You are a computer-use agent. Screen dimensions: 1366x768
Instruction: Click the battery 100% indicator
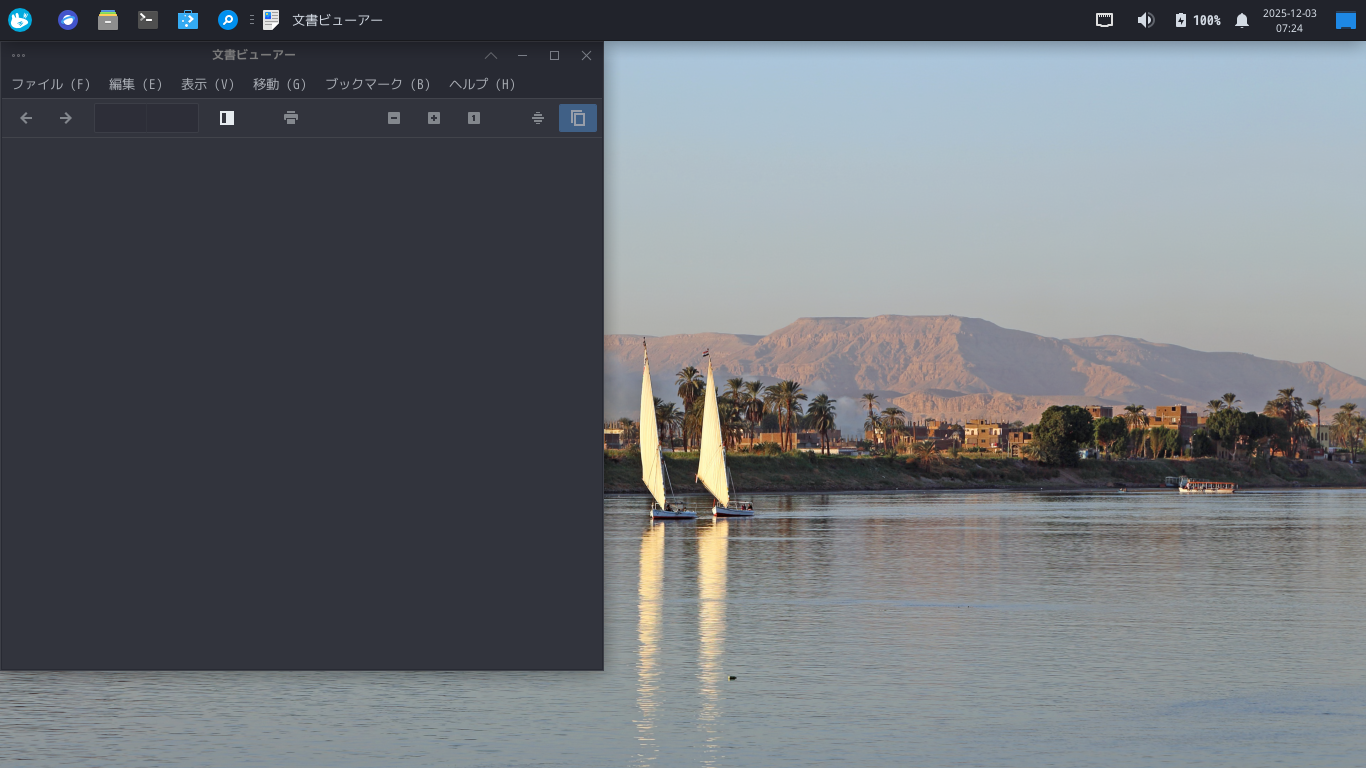1197,20
